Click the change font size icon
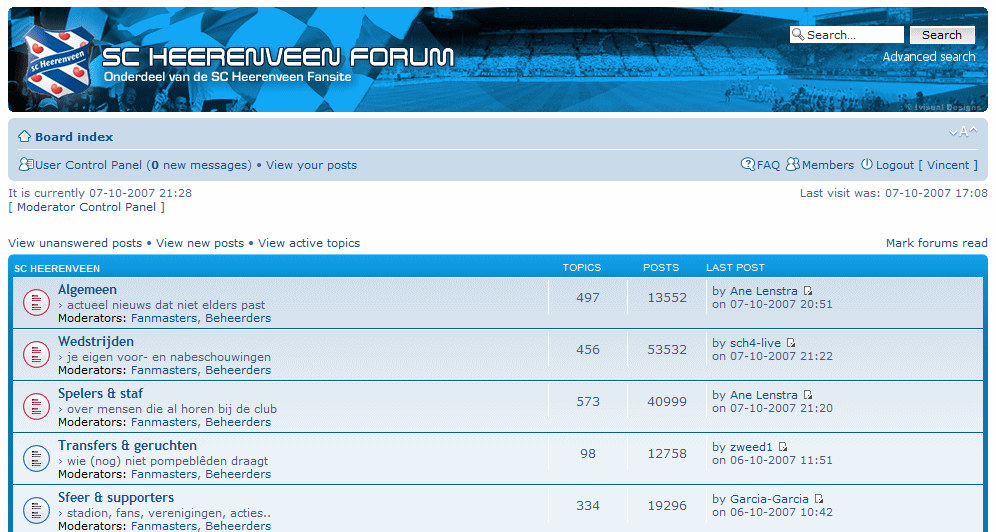Image resolution: width=996 pixels, height=532 pixels. point(963,132)
